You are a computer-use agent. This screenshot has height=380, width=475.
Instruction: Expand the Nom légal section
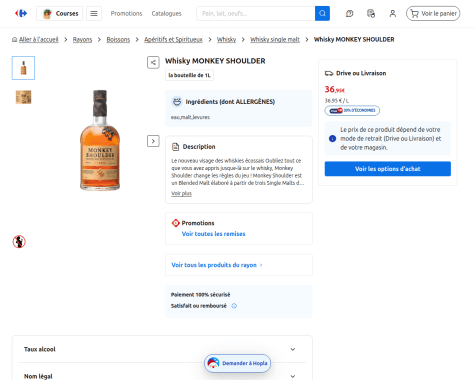pyautogui.click(x=162, y=376)
